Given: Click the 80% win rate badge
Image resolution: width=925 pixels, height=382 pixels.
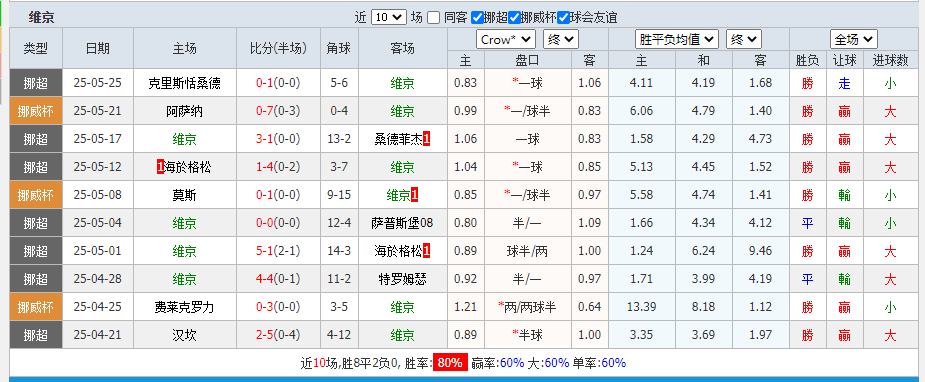Looking at the screenshot, I should [x=450, y=363].
